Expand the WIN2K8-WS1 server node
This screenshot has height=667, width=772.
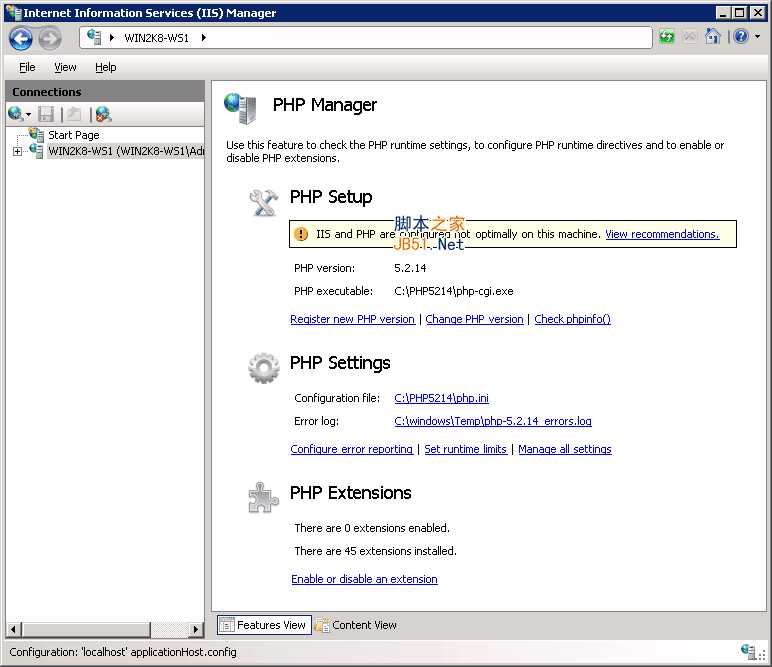point(17,152)
